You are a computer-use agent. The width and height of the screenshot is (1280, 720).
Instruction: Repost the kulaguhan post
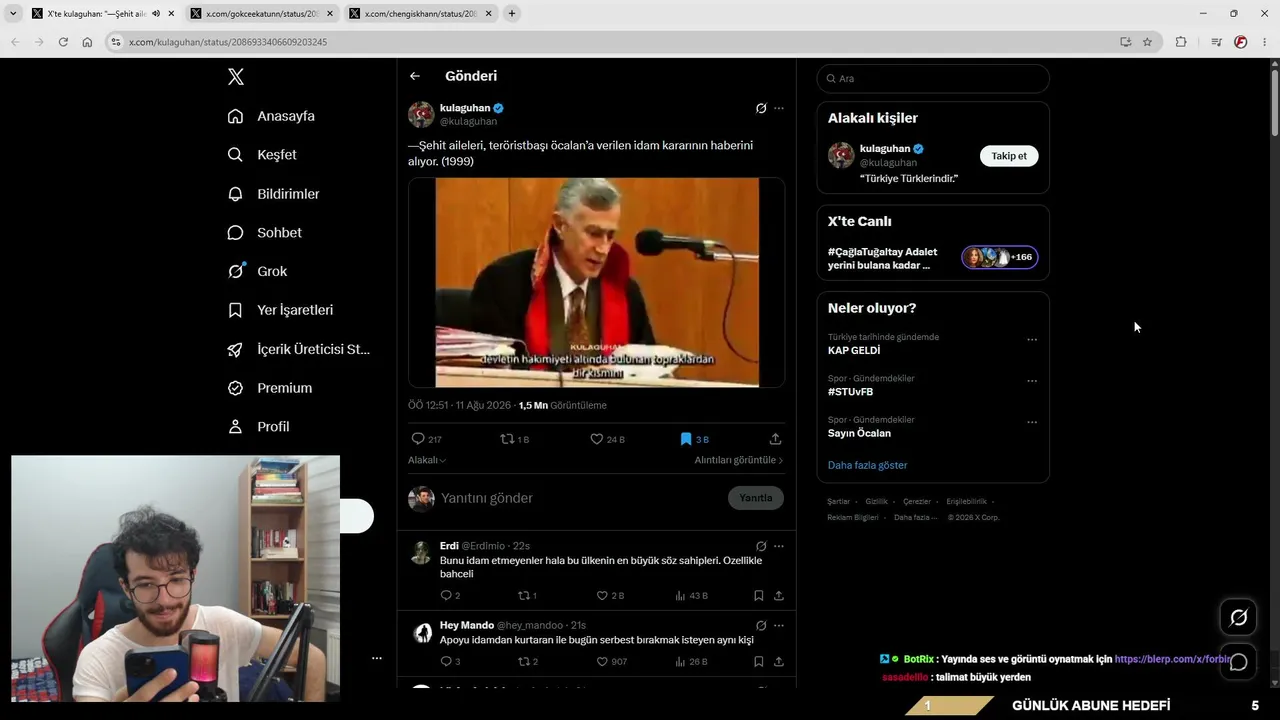pos(507,439)
